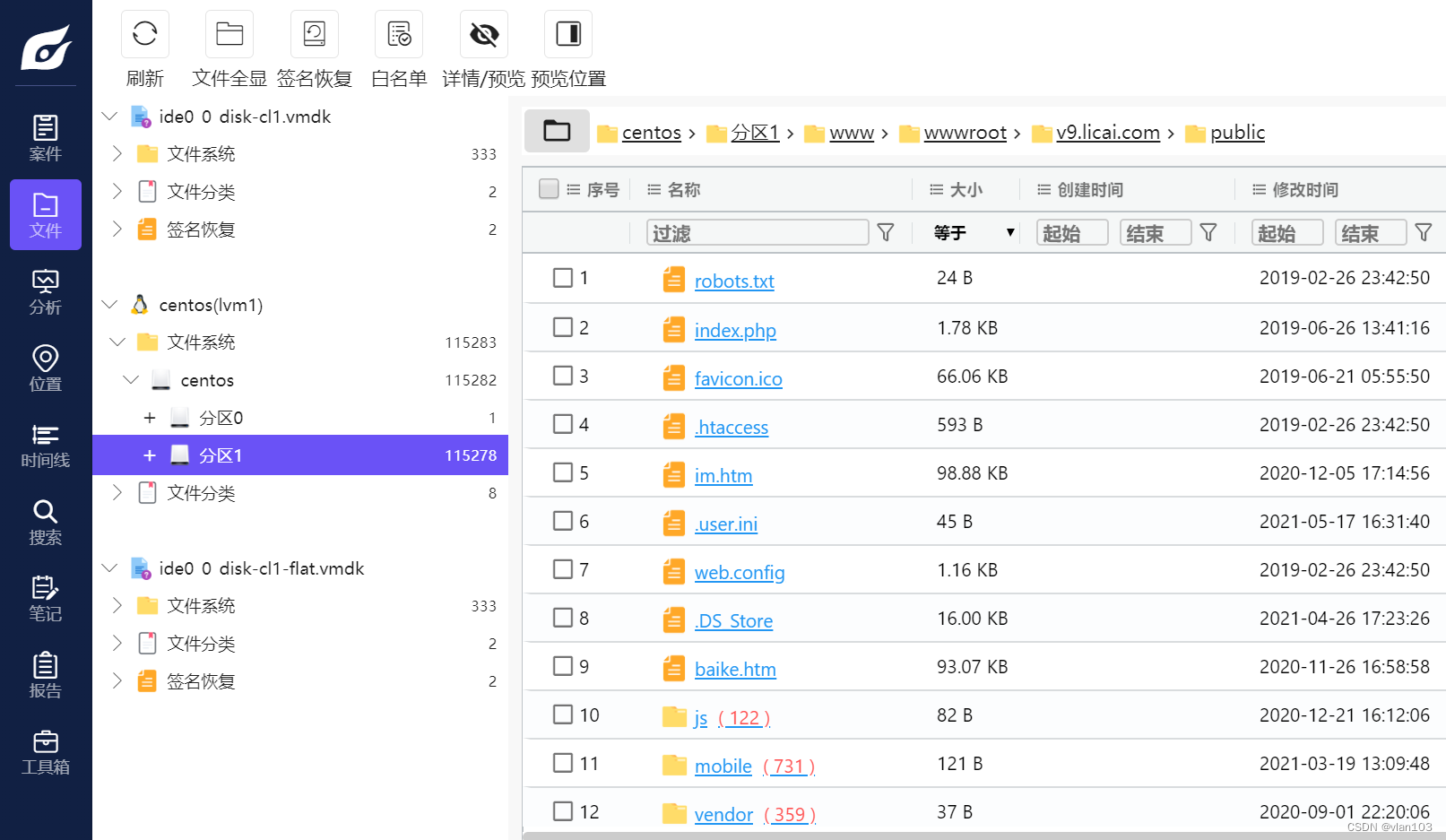1446x840 pixels.
Task: Open the 工具箱 sidebar section
Action: coord(46,751)
